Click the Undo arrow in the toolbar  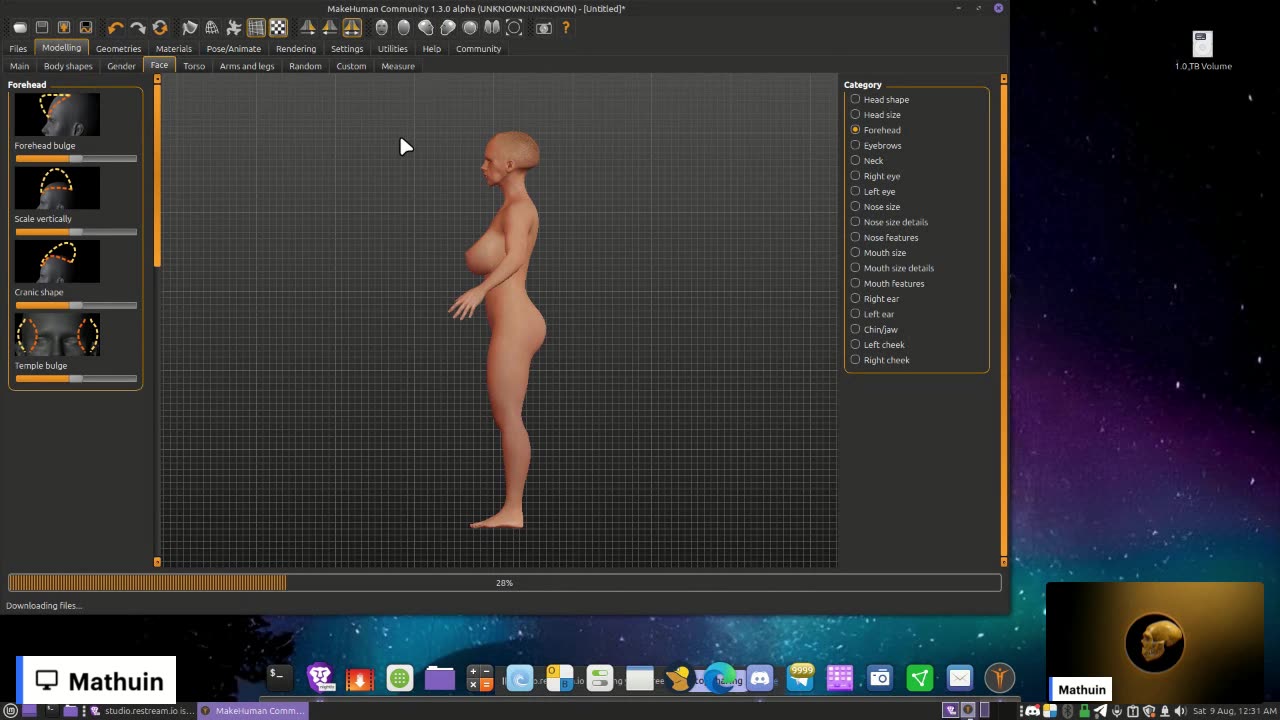coord(116,28)
